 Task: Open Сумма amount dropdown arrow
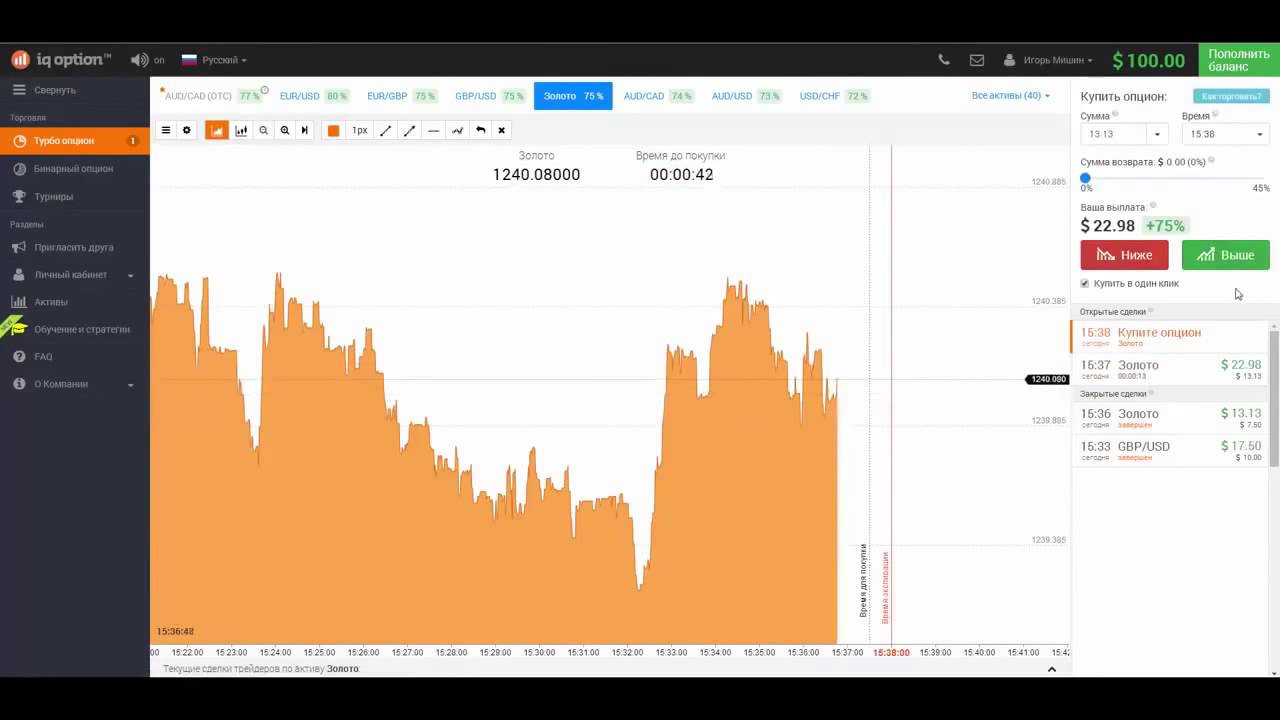click(1158, 134)
